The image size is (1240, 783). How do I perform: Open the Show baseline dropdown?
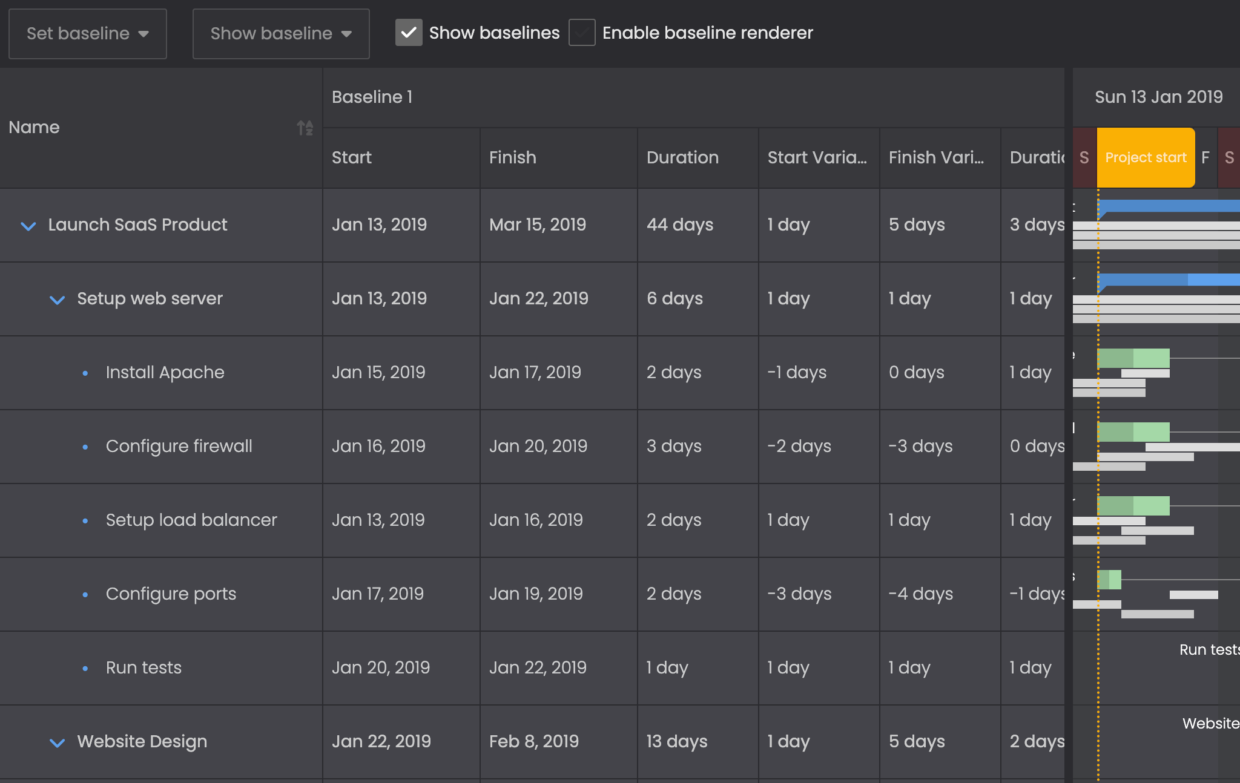point(280,32)
